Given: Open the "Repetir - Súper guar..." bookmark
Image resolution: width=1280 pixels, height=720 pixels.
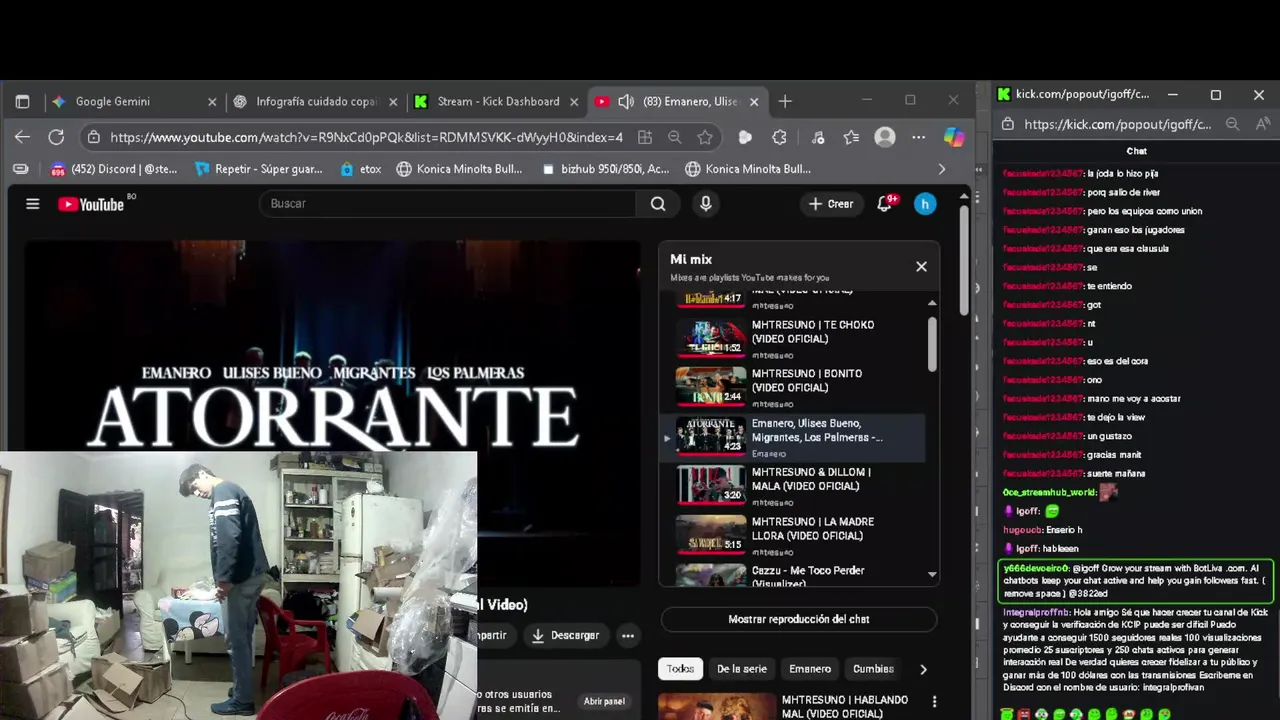Looking at the screenshot, I should click(259, 169).
